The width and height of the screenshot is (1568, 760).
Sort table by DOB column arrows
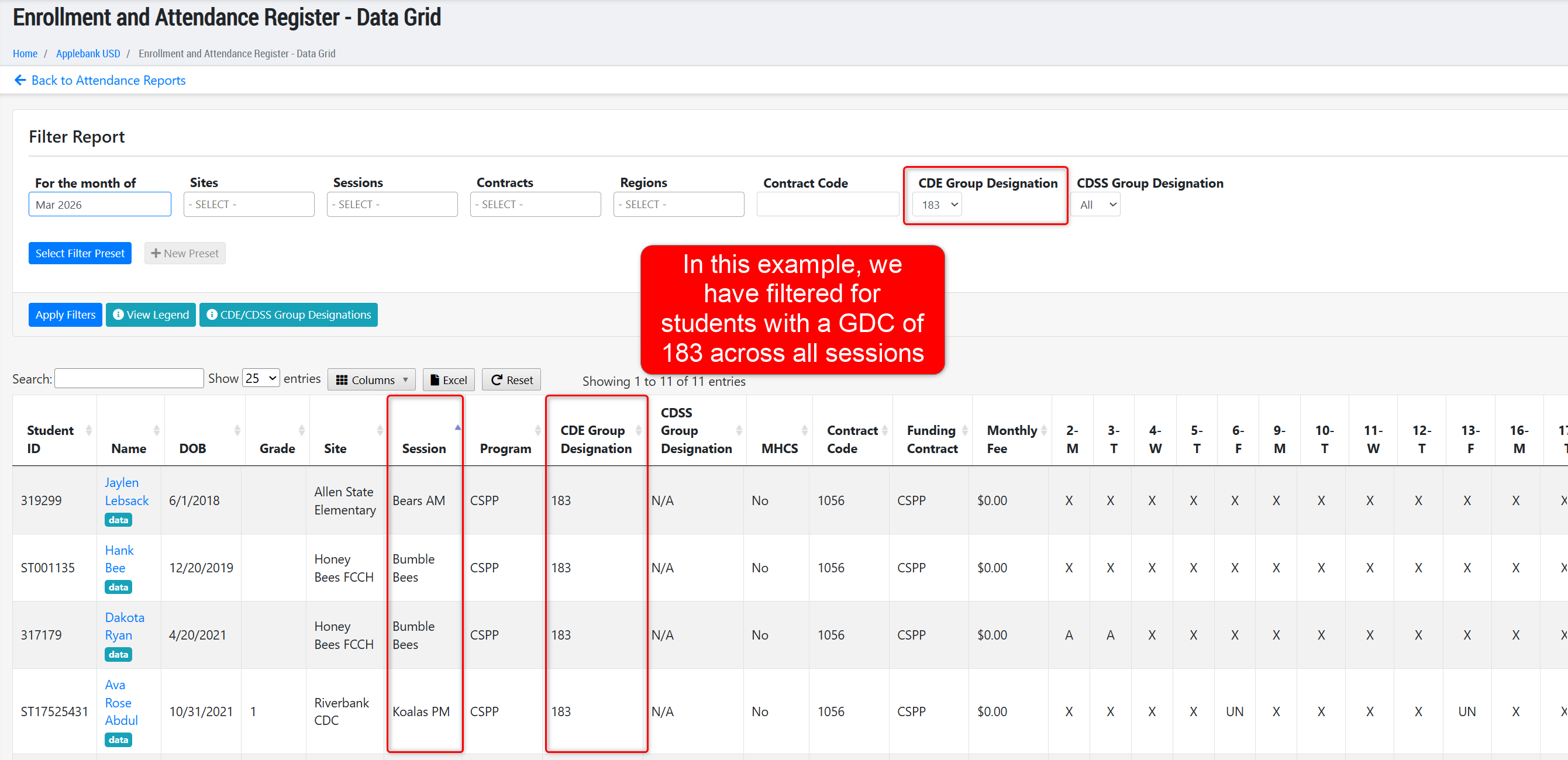point(237,430)
